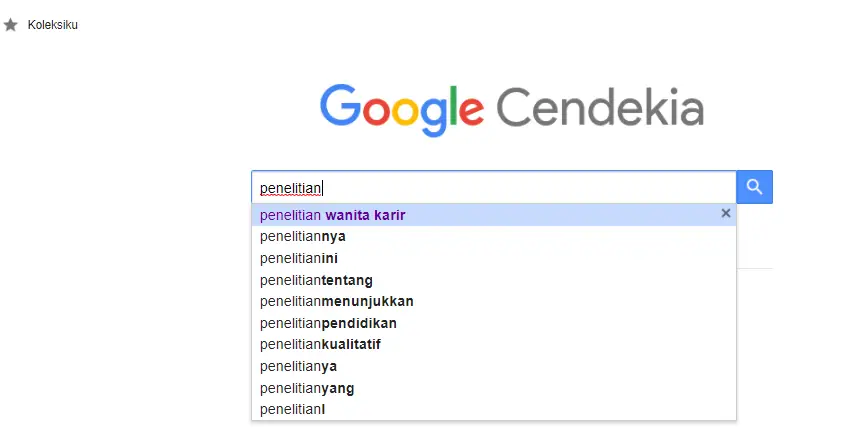This screenshot has width=842, height=439.
Task: Choose the 'penelitianya' suggestion
Action: pos(298,366)
